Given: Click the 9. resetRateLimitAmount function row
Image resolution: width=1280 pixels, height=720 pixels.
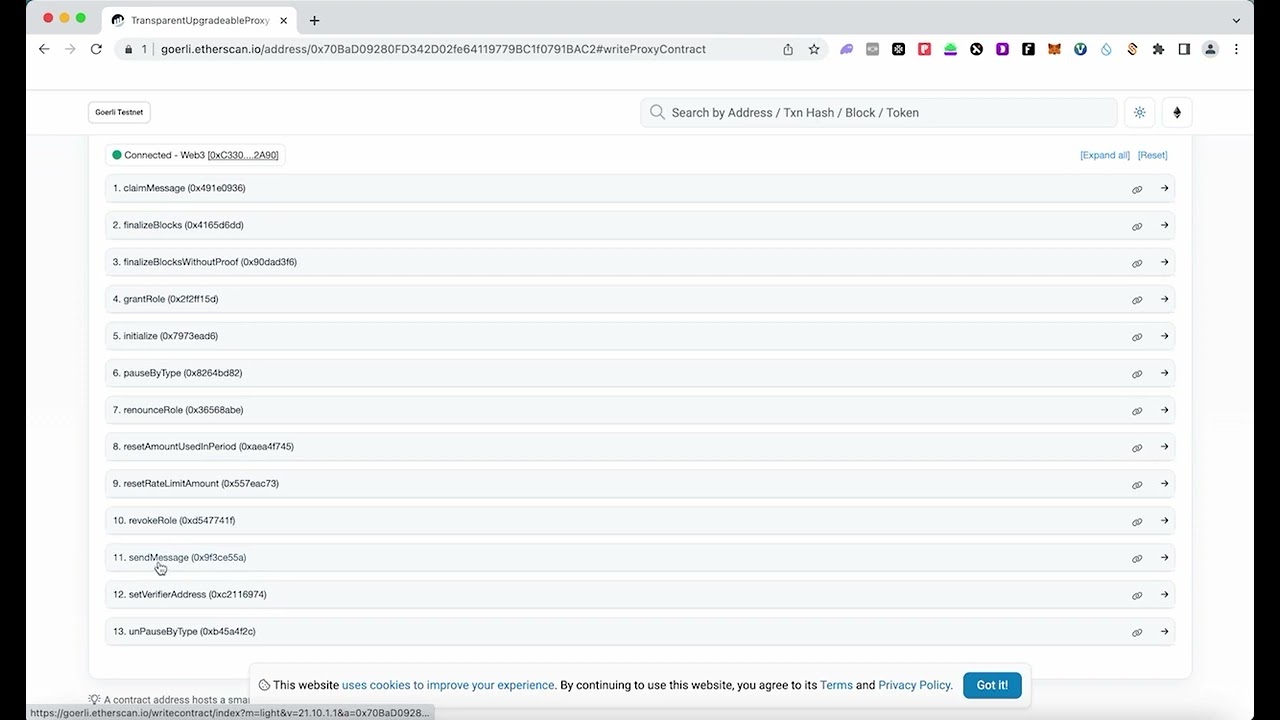Looking at the screenshot, I should pos(640,484).
